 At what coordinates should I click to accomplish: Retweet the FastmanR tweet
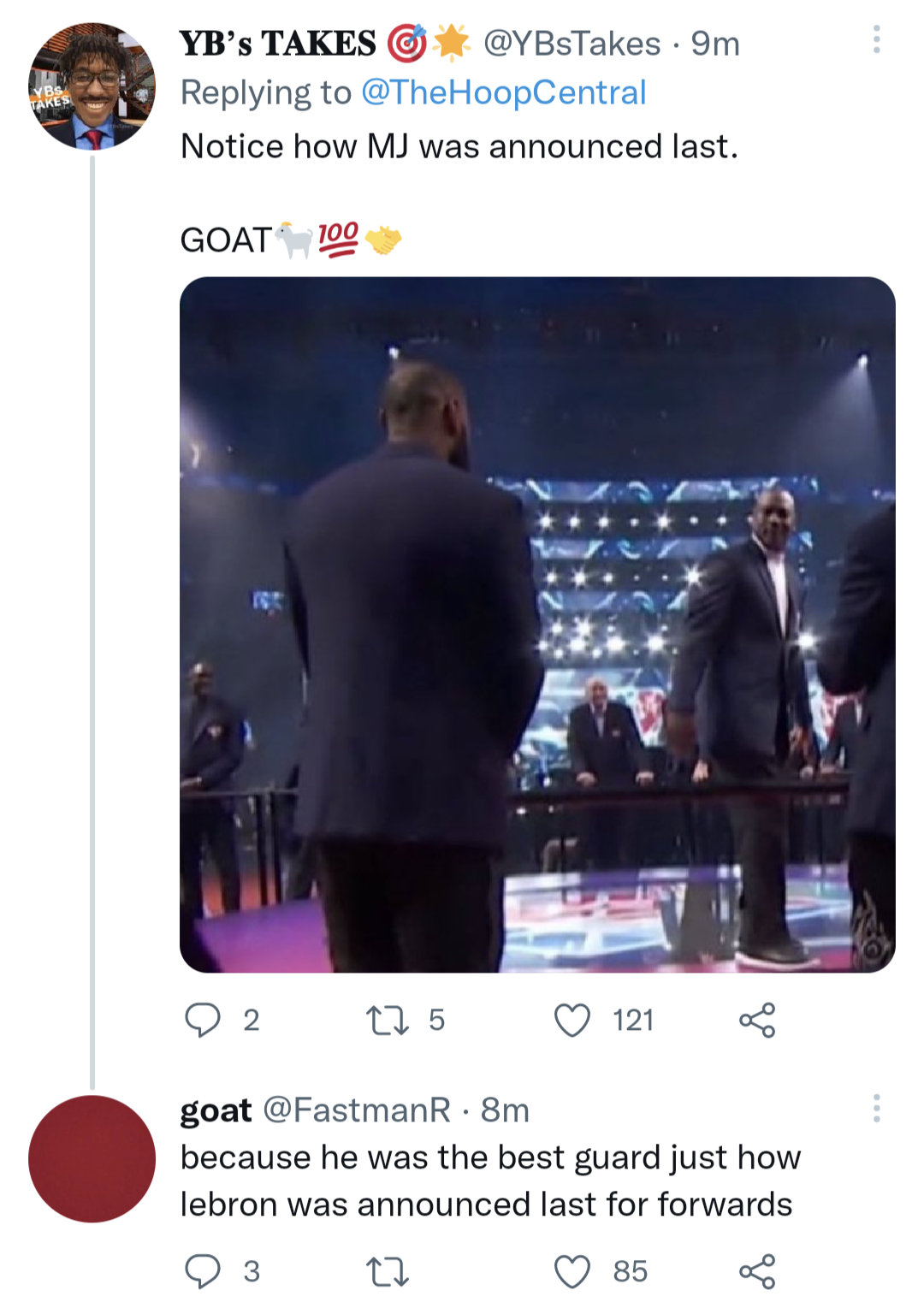[388, 1271]
